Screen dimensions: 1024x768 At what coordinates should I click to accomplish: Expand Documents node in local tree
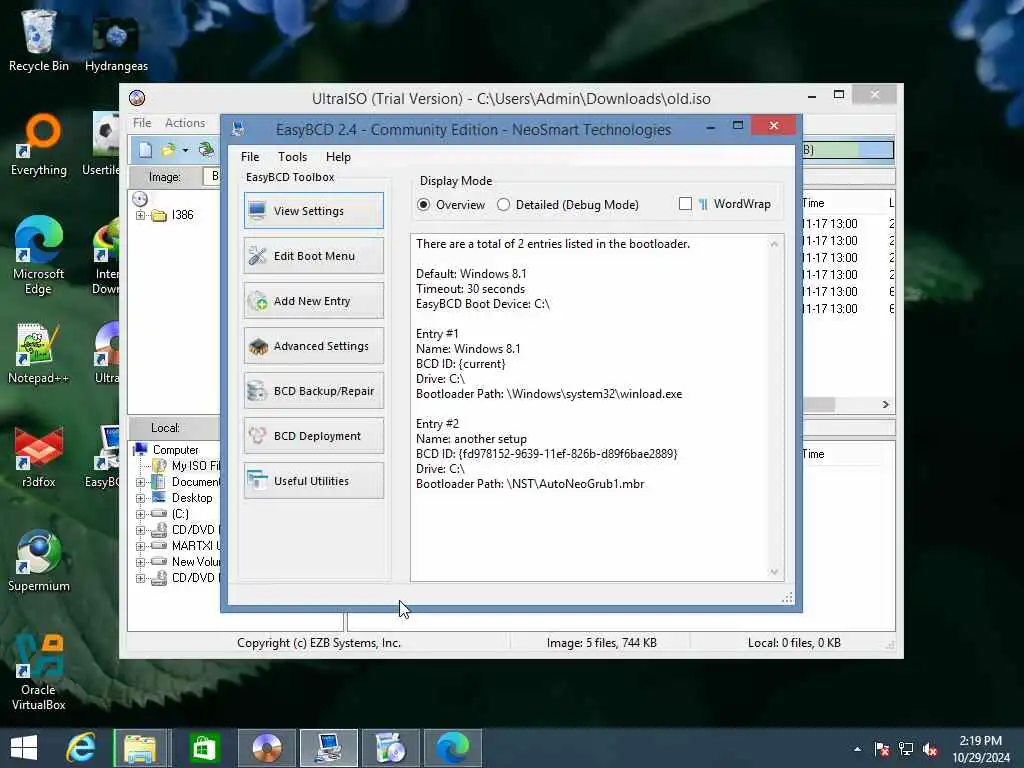[x=140, y=482]
